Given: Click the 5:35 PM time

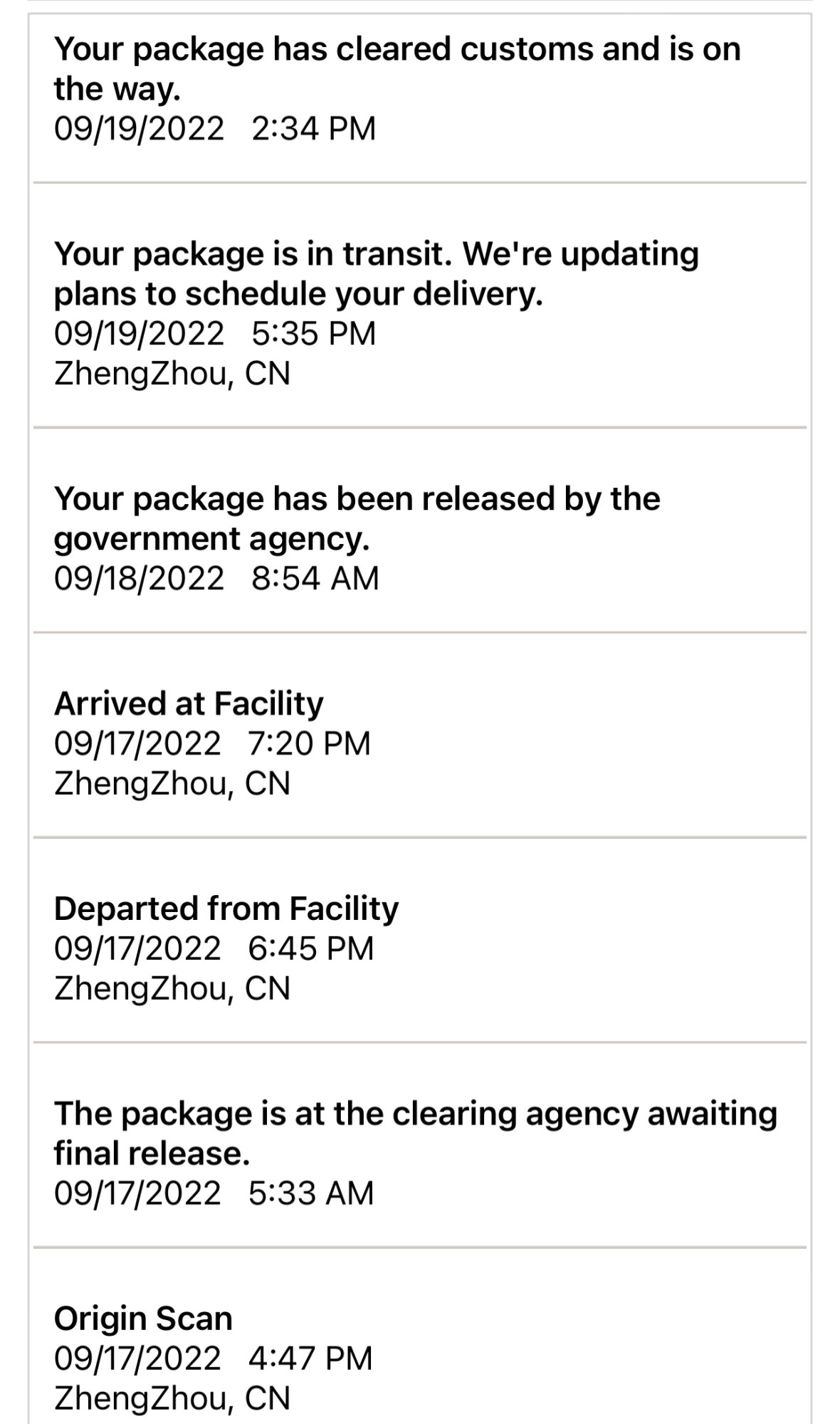Looking at the screenshot, I should point(313,334).
